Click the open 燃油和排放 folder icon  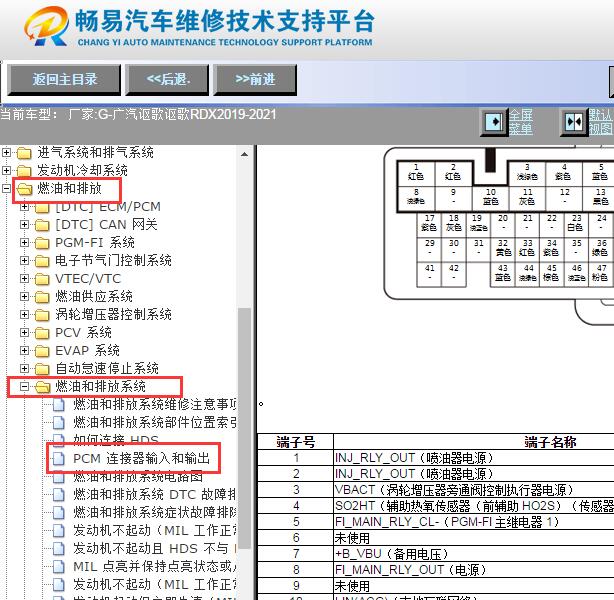24,189
